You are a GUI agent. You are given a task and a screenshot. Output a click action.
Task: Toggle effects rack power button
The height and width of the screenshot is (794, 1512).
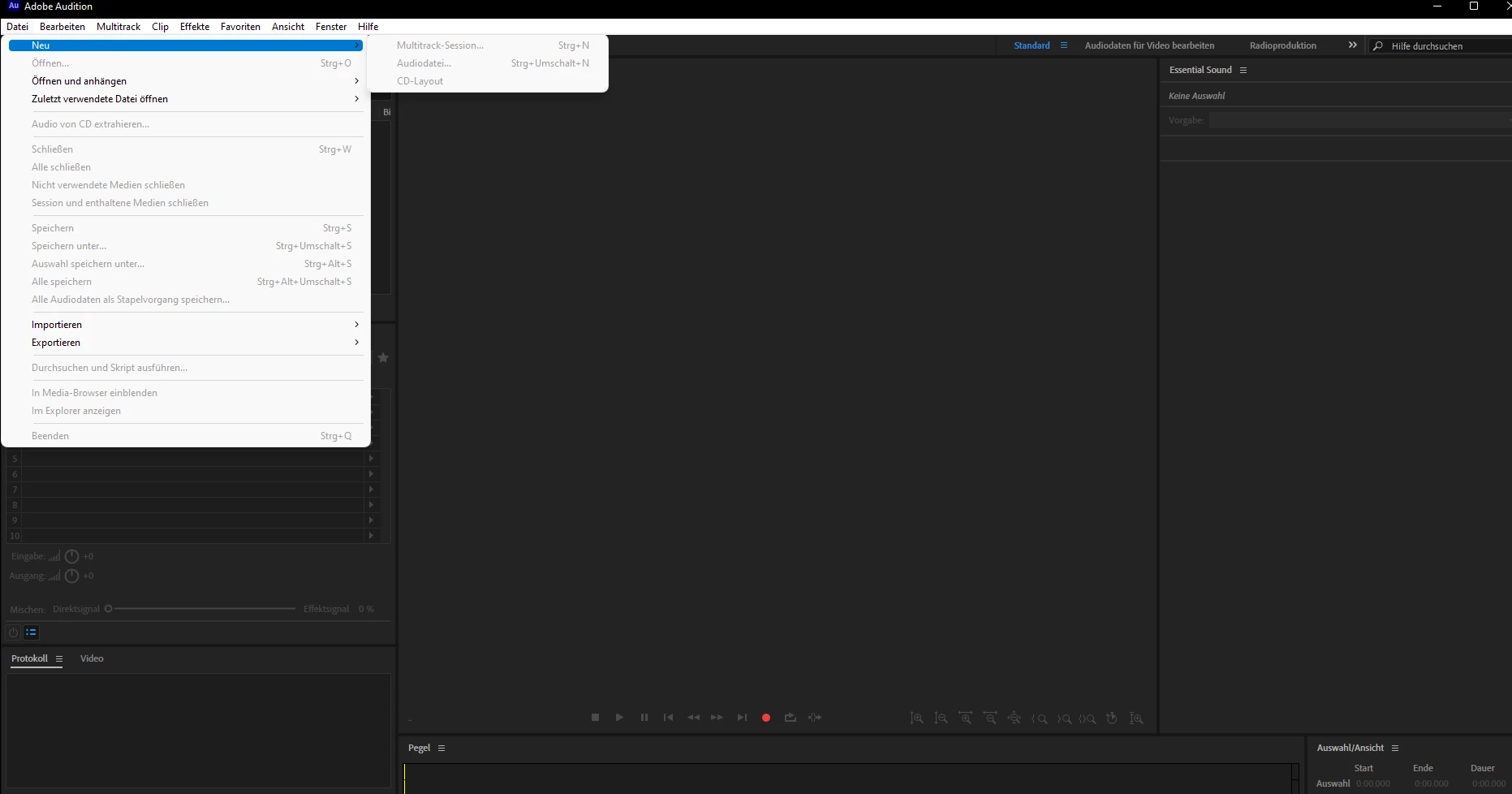pyautogui.click(x=13, y=632)
